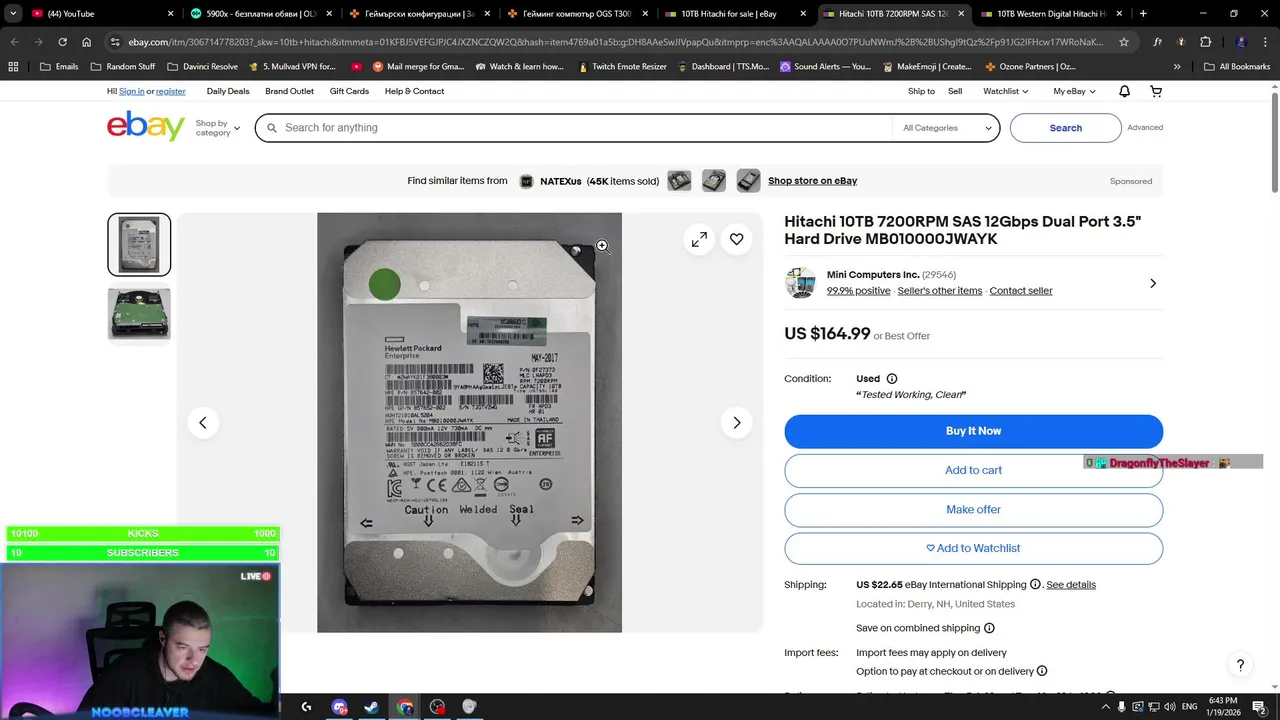
Task: Bookmark this page with the star icon
Action: pos(1124,42)
